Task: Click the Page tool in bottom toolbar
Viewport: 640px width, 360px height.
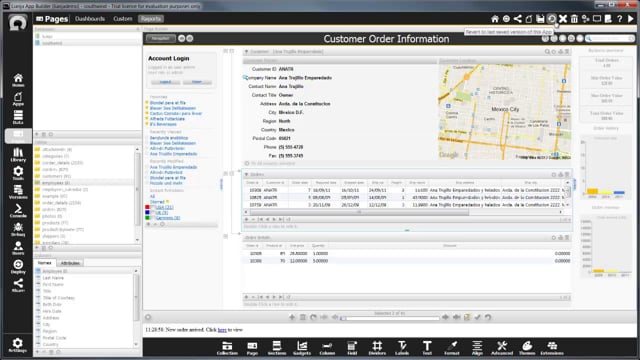Action: tap(252, 348)
